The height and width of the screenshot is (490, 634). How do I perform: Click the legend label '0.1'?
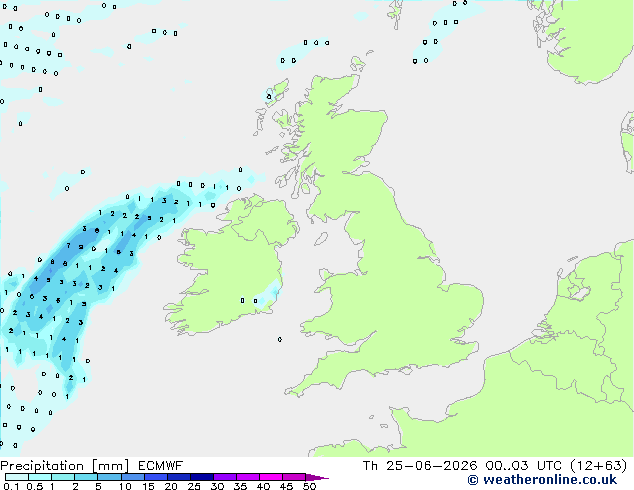coord(11,486)
